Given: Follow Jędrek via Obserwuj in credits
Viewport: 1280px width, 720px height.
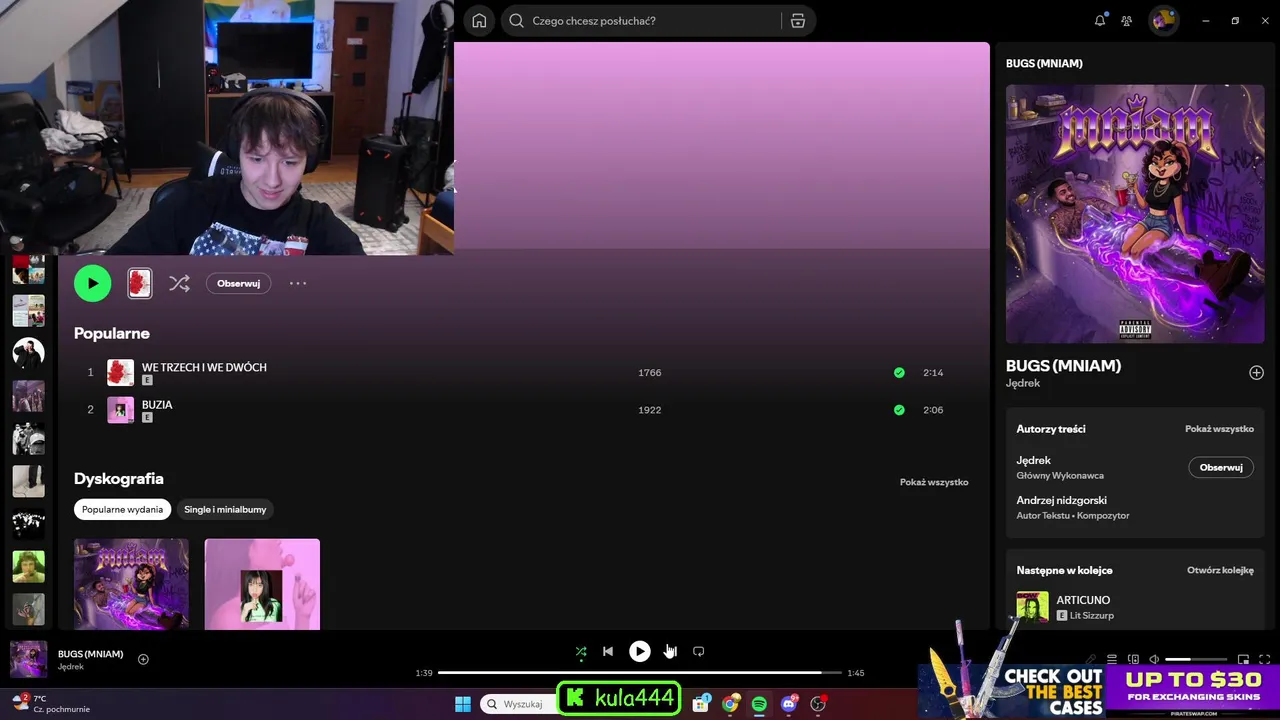Looking at the screenshot, I should coord(1221,467).
